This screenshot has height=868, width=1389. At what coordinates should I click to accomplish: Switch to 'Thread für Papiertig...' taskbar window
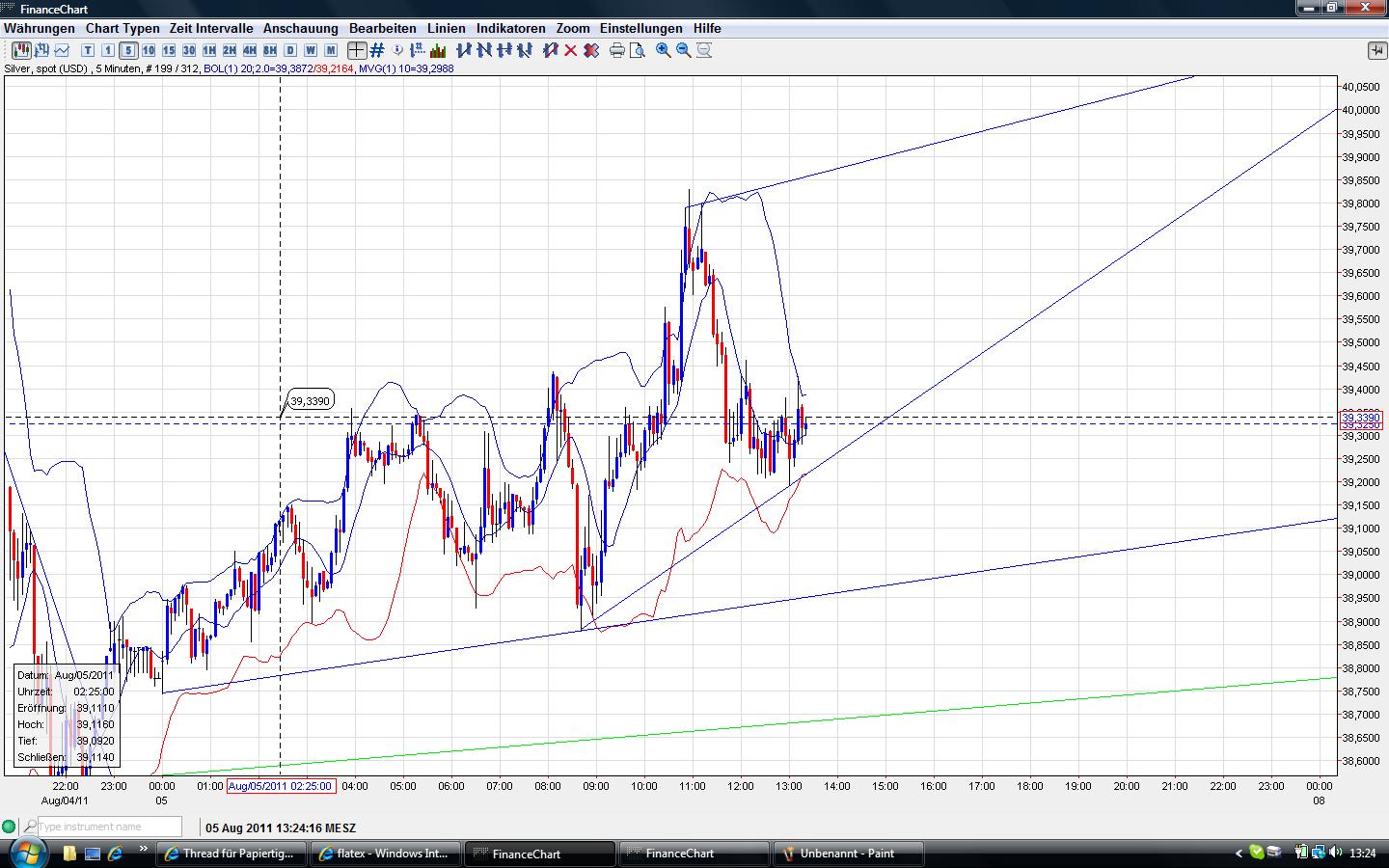coord(231,854)
